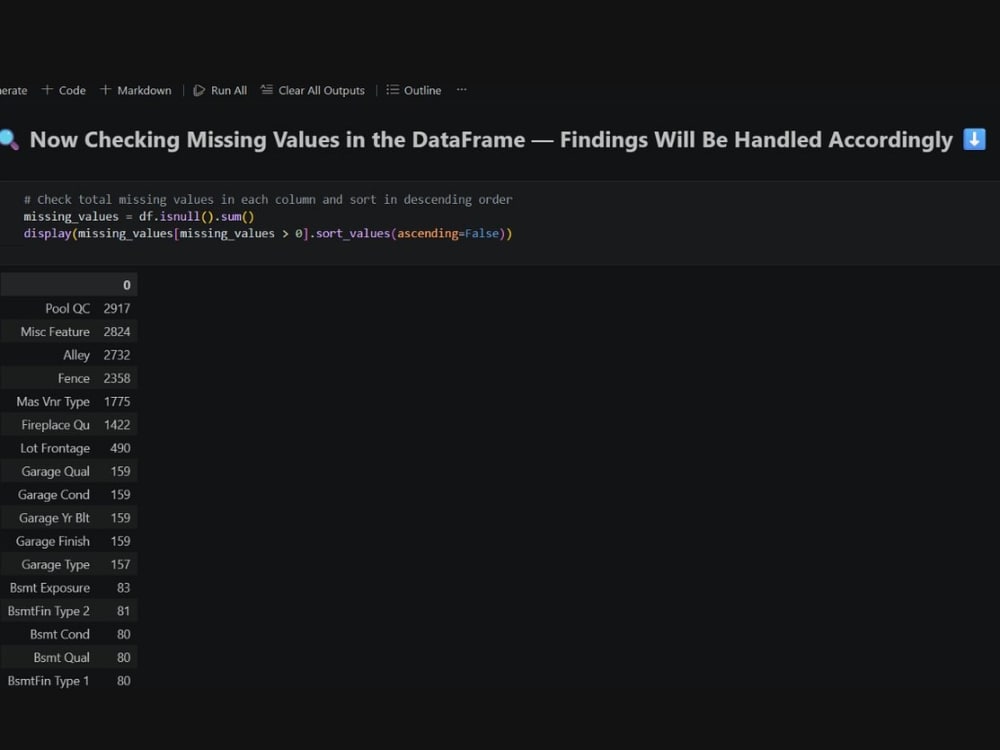Image resolution: width=1000 pixels, height=750 pixels.
Task: Select the markdown heading about Missing Values
Action: [x=491, y=140]
